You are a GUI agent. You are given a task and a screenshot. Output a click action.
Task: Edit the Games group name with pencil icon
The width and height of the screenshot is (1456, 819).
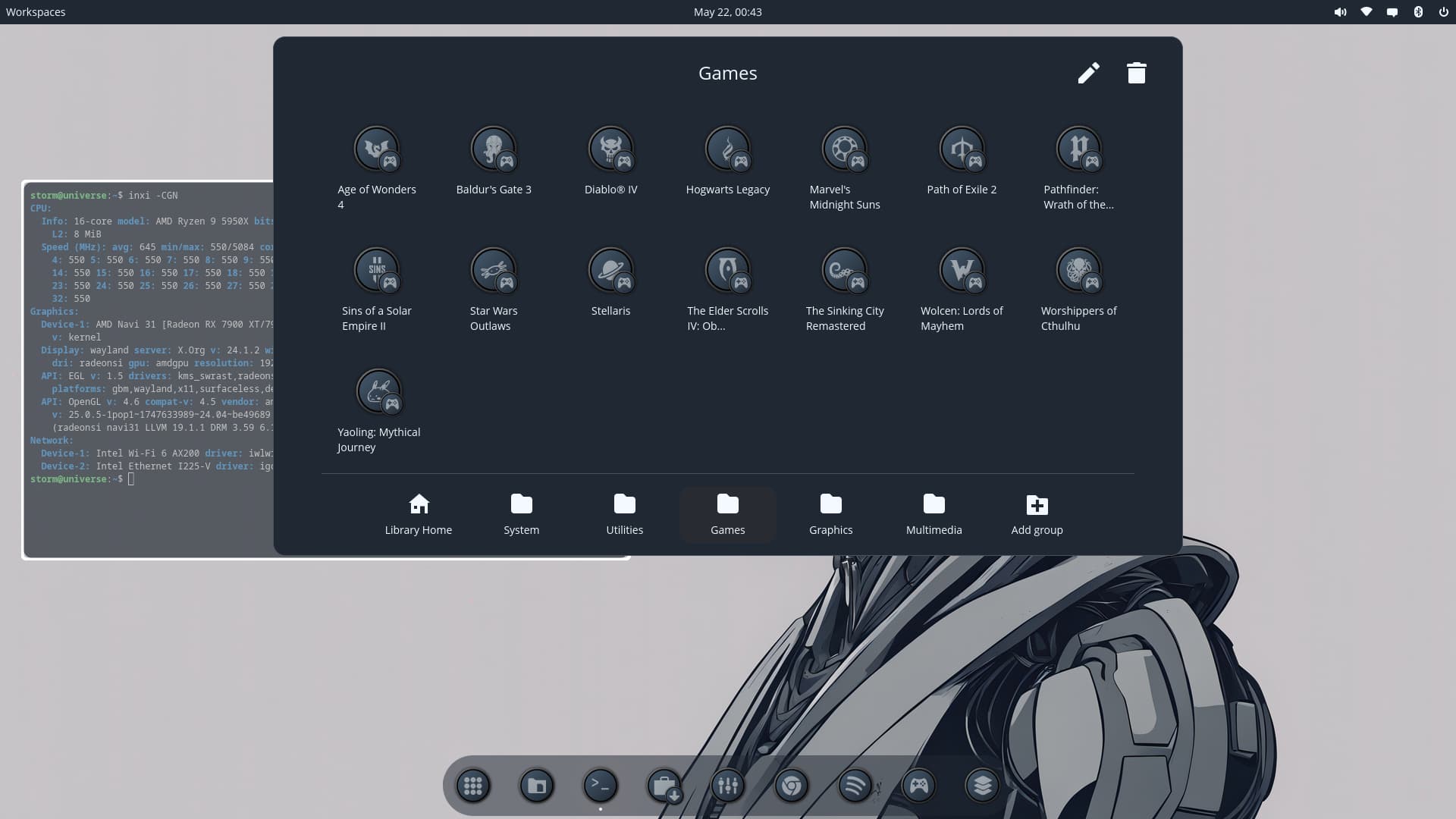(1089, 73)
